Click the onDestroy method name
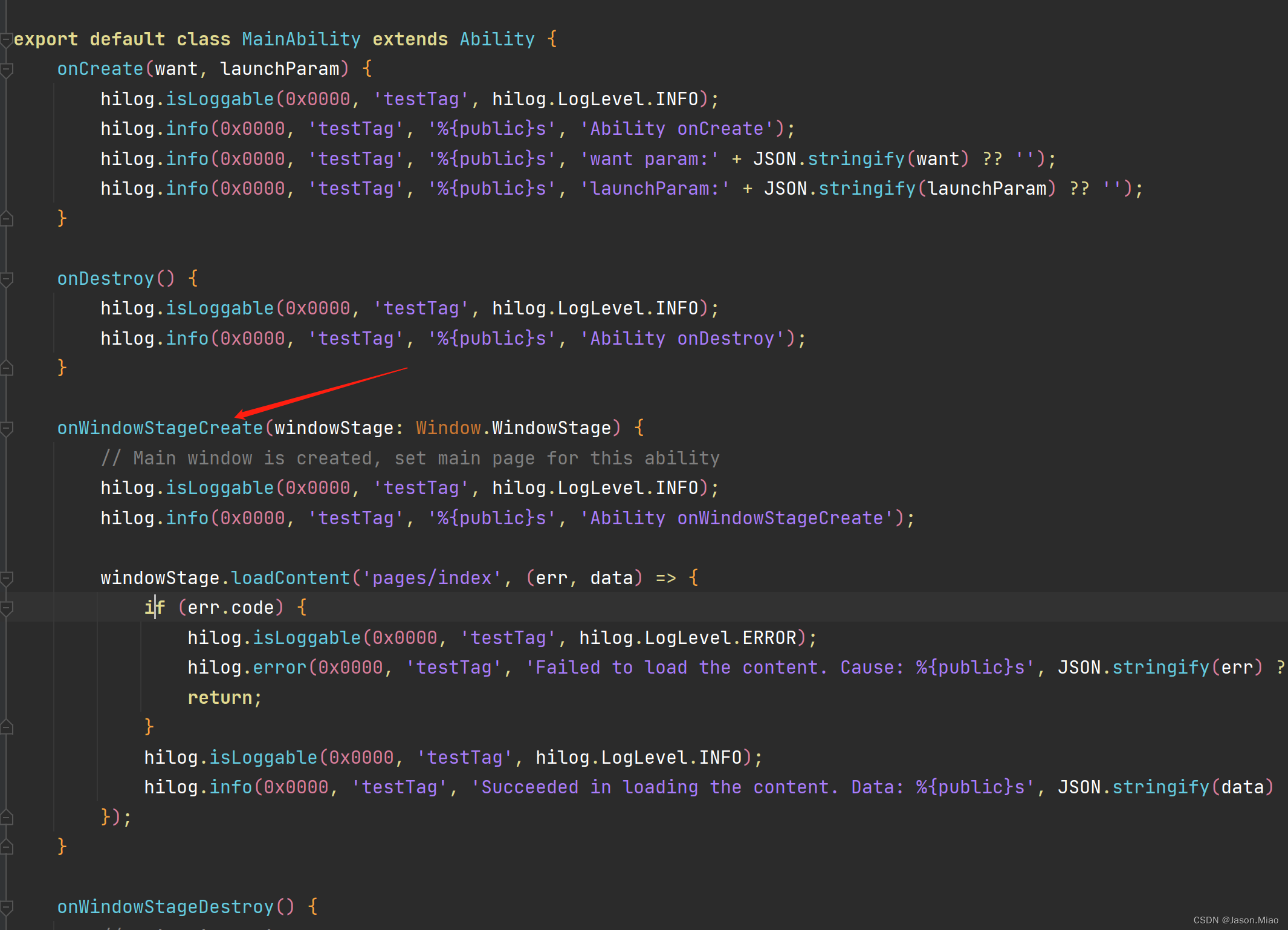The height and width of the screenshot is (930, 1288). [x=106, y=279]
